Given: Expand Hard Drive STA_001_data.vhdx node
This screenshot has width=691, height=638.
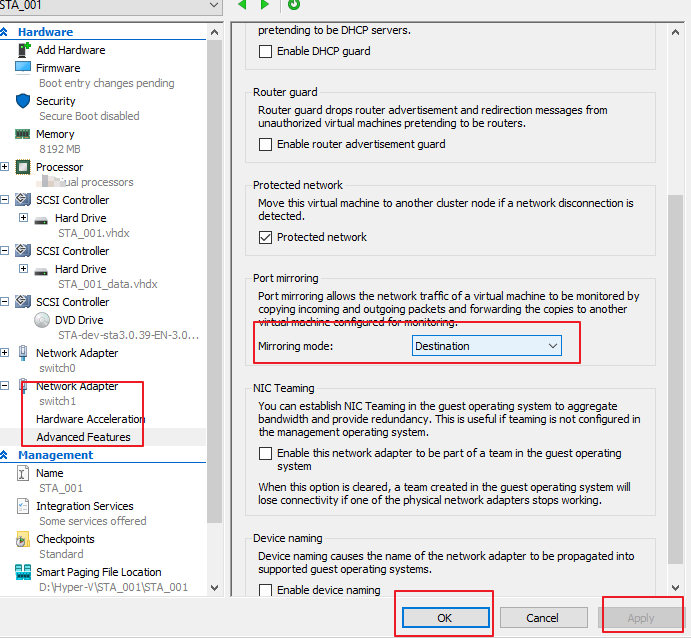Looking at the screenshot, I should click(x=23, y=269).
